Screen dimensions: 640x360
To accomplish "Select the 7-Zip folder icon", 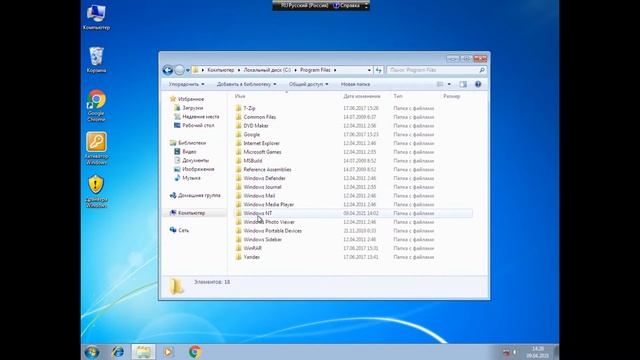I will tap(238, 108).
